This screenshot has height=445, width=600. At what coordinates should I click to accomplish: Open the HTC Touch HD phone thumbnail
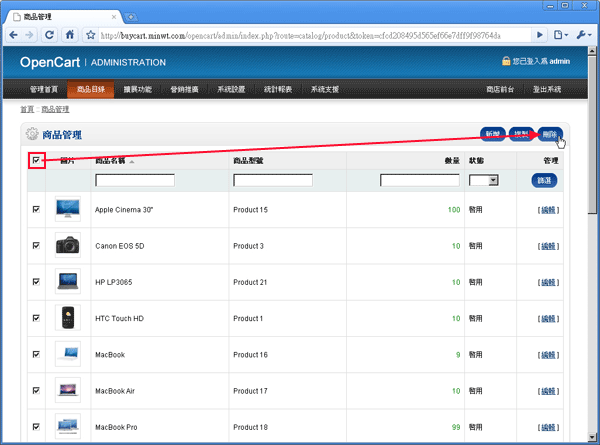68,318
